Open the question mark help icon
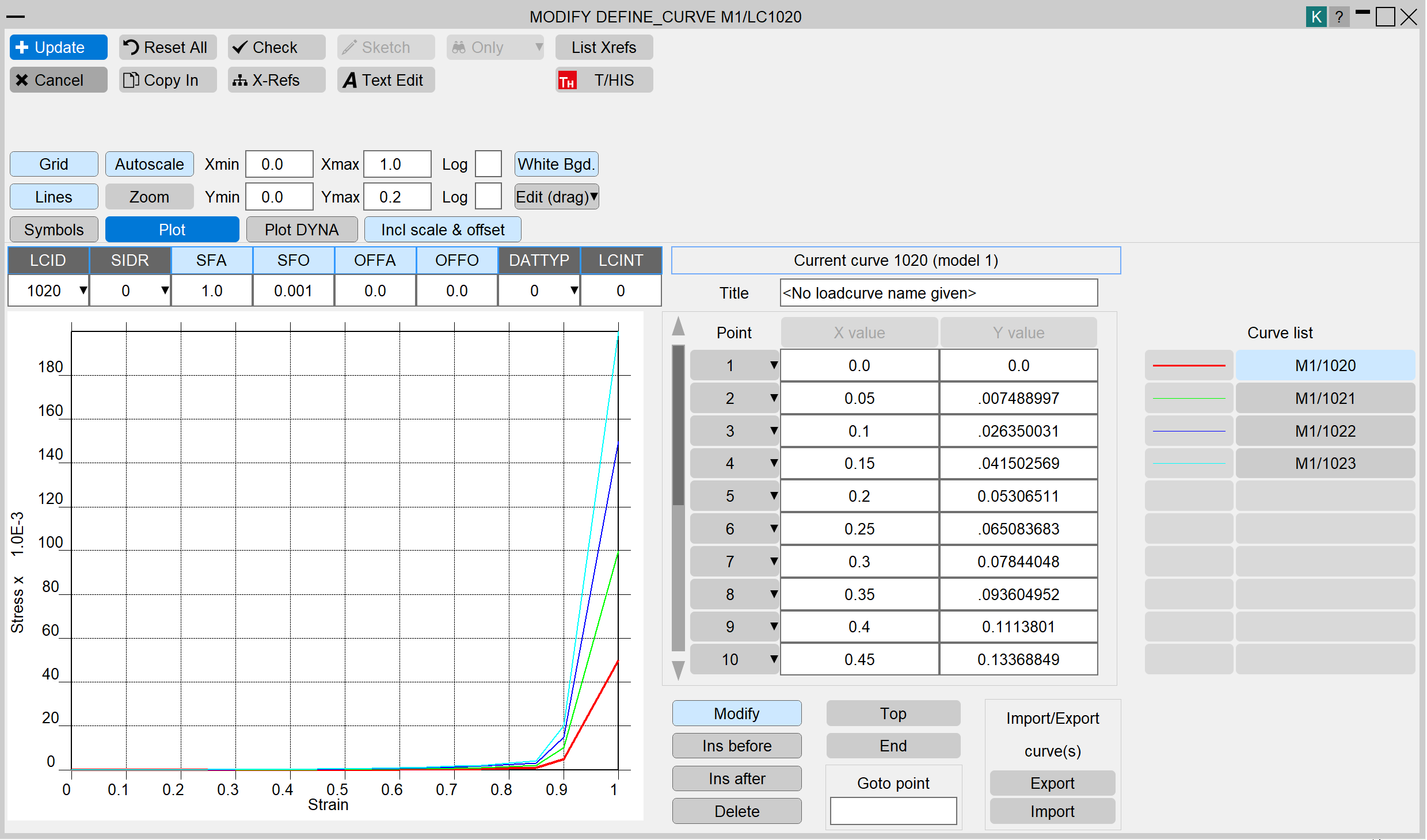 pos(1340,17)
